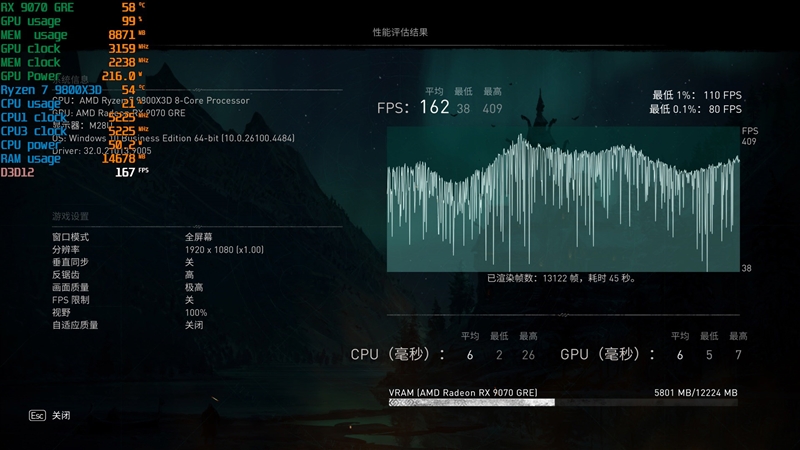This screenshot has height=450, width=800.
Task: Click the FPS history graph
Action: [x=563, y=199]
